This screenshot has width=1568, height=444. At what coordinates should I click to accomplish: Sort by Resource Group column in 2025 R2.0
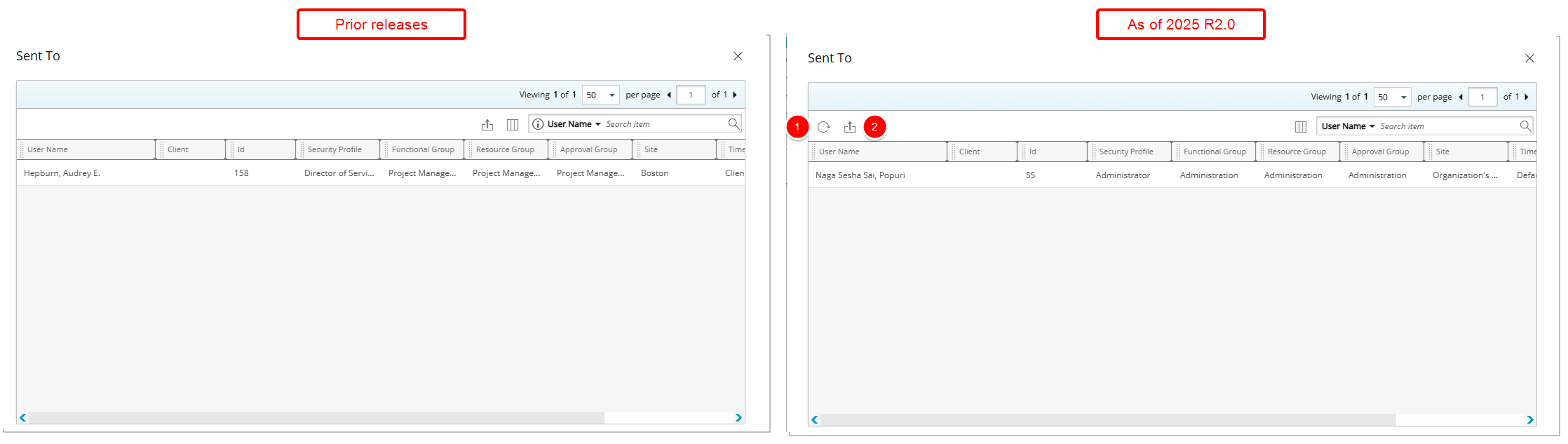[x=1297, y=152]
